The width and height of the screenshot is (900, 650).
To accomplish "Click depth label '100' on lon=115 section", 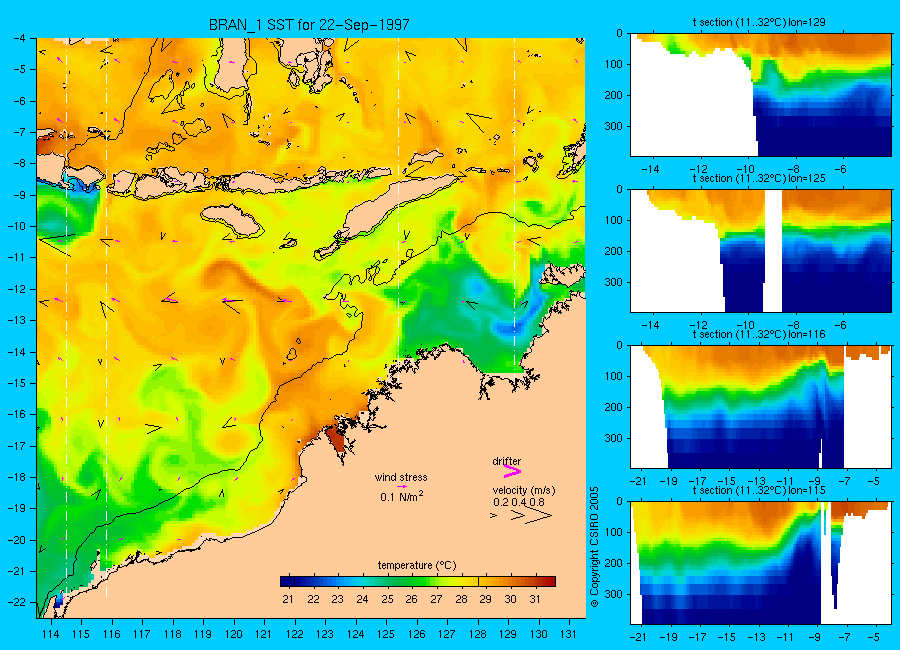I will pyautogui.click(x=614, y=532).
